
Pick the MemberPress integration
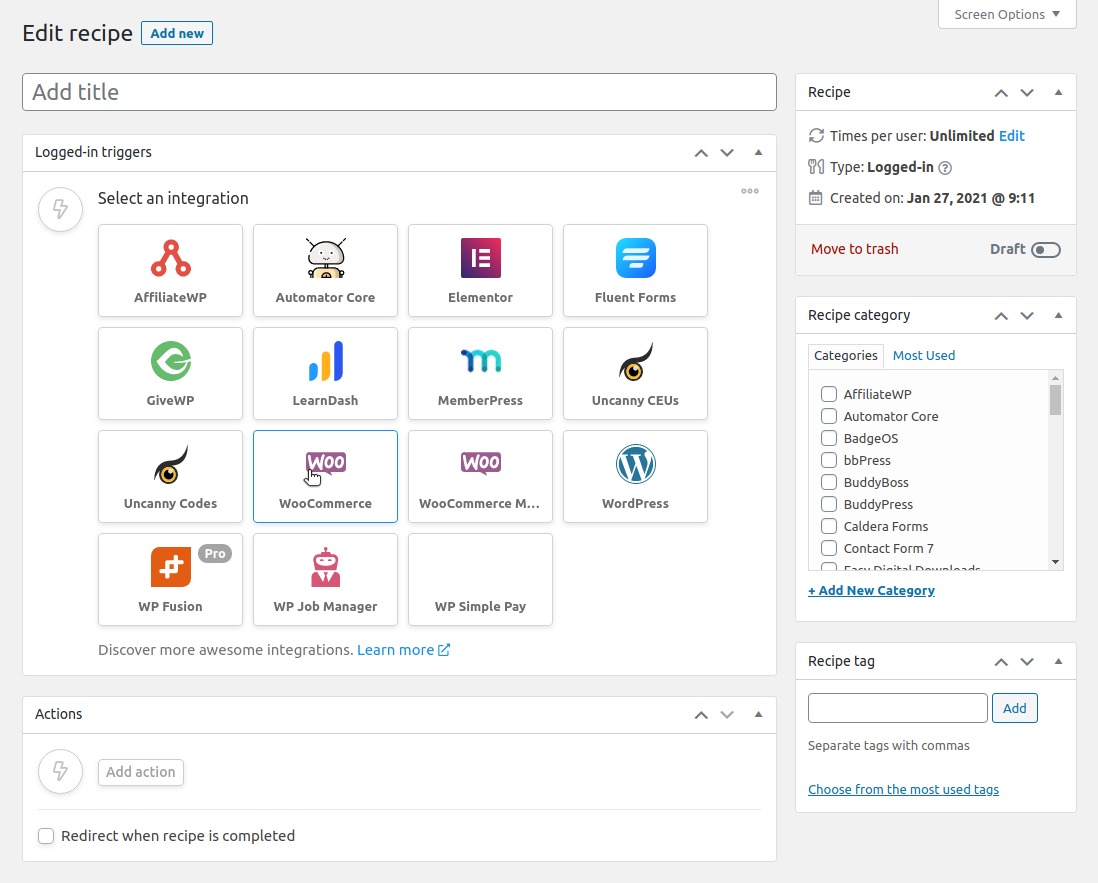tap(480, 373)
